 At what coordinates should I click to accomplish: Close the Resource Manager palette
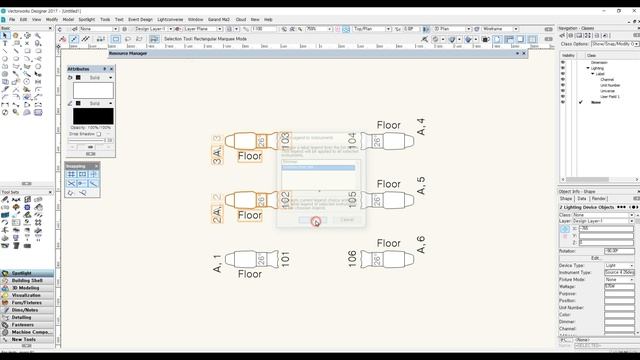(x=524, y=53)
